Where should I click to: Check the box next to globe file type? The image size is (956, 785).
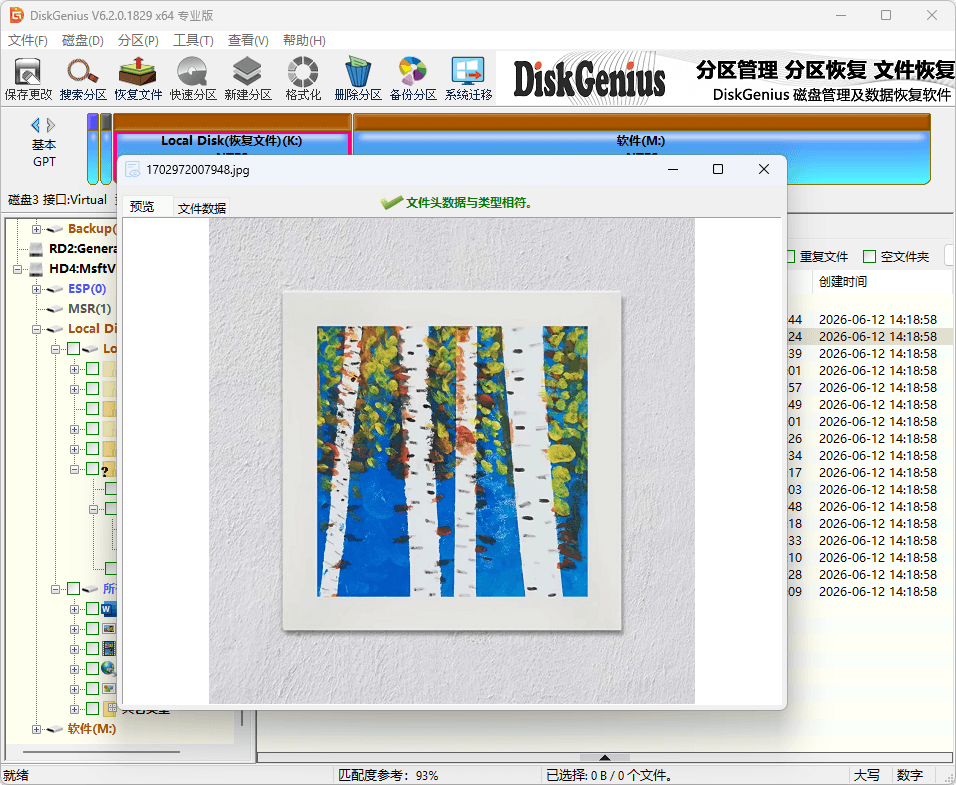[x=92, y=669]
